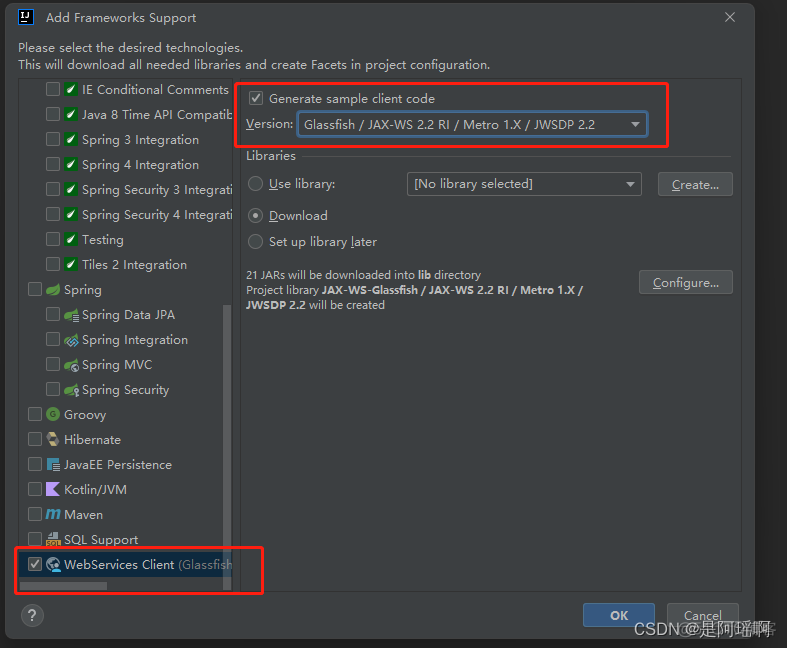787x648 pixels.
Task: Click the Create... button
Action: 695,184
